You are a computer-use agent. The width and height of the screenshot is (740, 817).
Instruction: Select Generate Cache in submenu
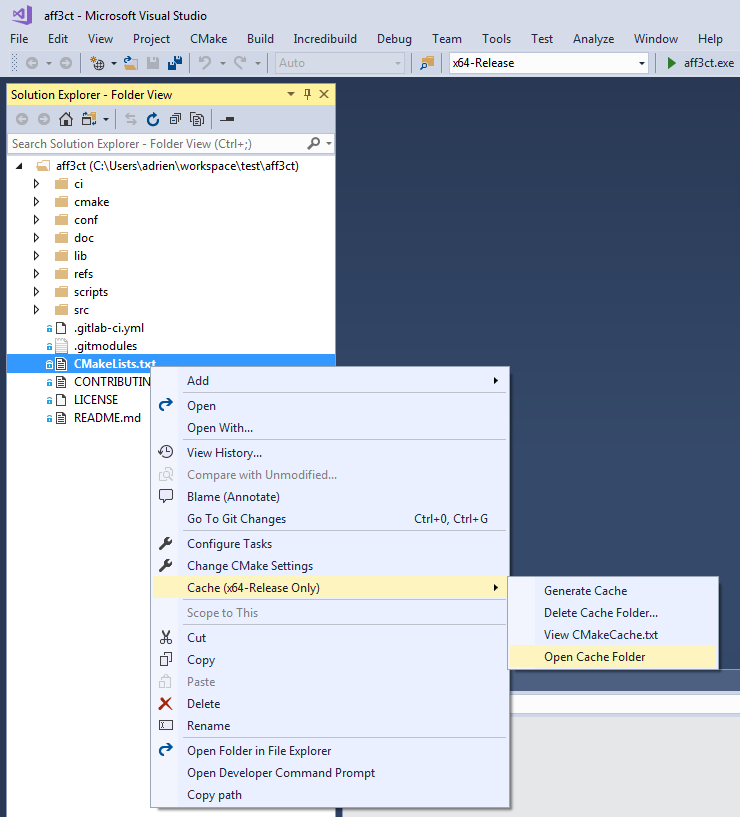613,591
